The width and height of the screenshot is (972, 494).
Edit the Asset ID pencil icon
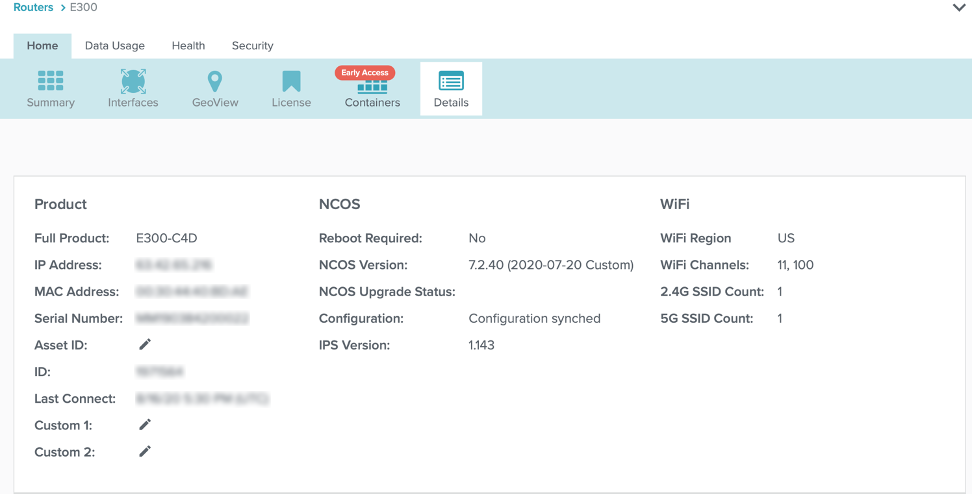(145, 344)
